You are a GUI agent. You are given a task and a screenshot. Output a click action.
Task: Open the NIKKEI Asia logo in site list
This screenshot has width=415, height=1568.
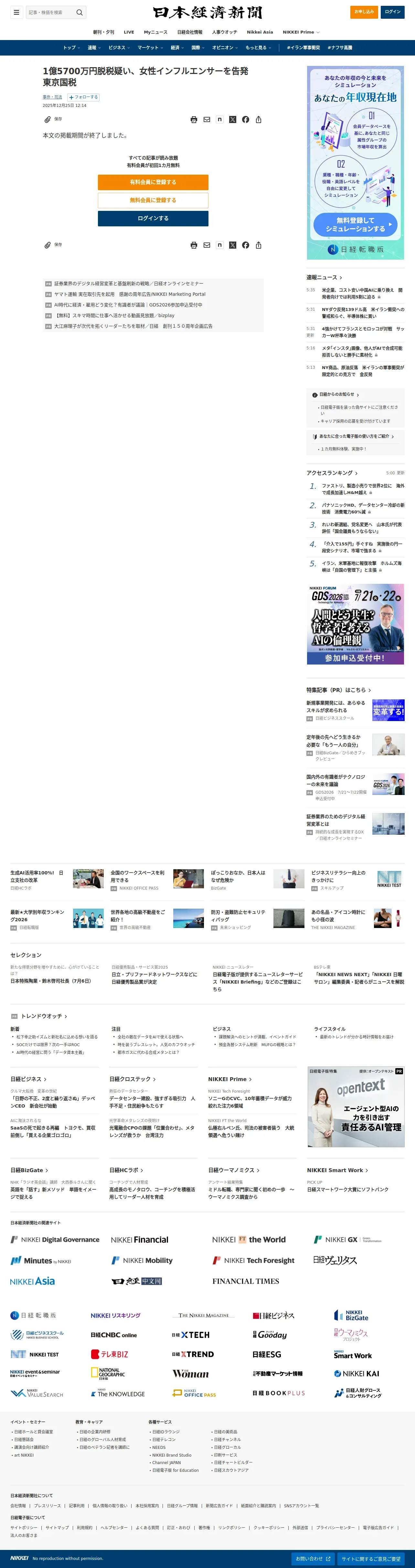(x=32, y=1281)
